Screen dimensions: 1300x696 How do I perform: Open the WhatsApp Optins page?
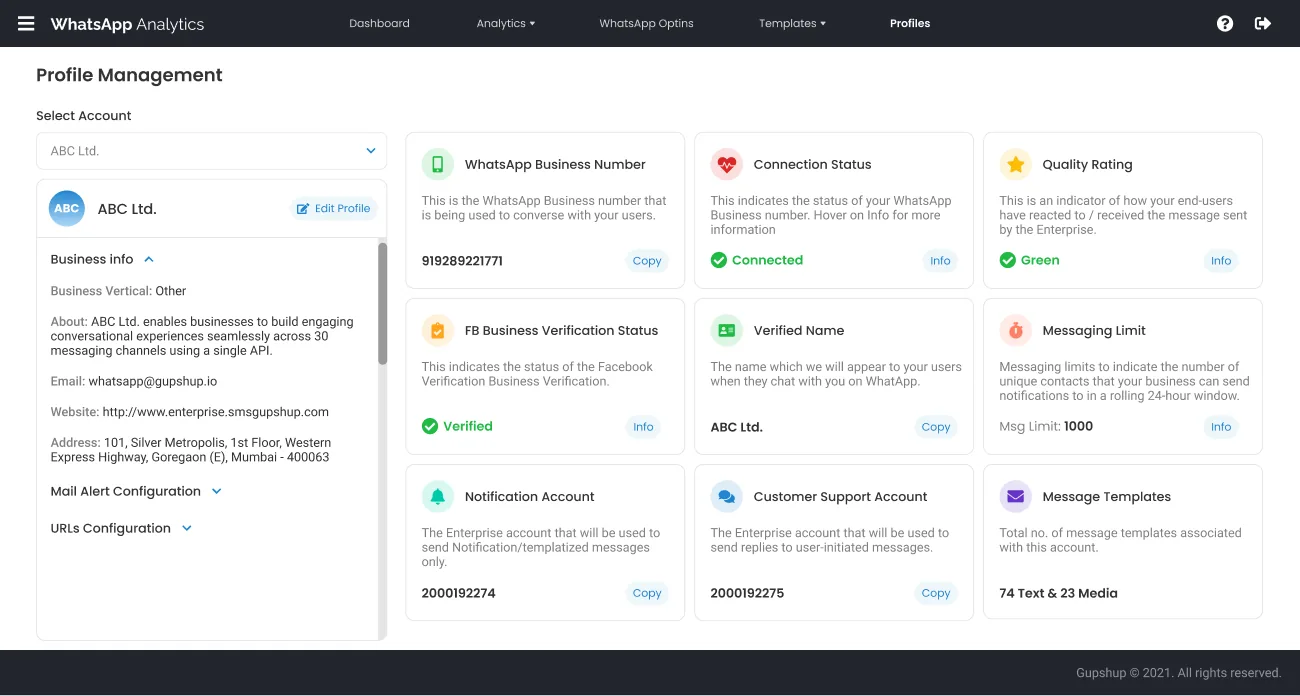coord(646,23)
